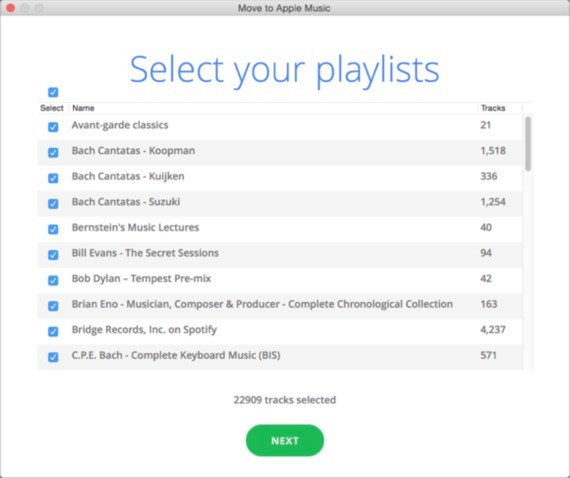Click the 22909 tracks selected text
The height and width of the screenshot is (478, 570).
[x=285, y=400]
